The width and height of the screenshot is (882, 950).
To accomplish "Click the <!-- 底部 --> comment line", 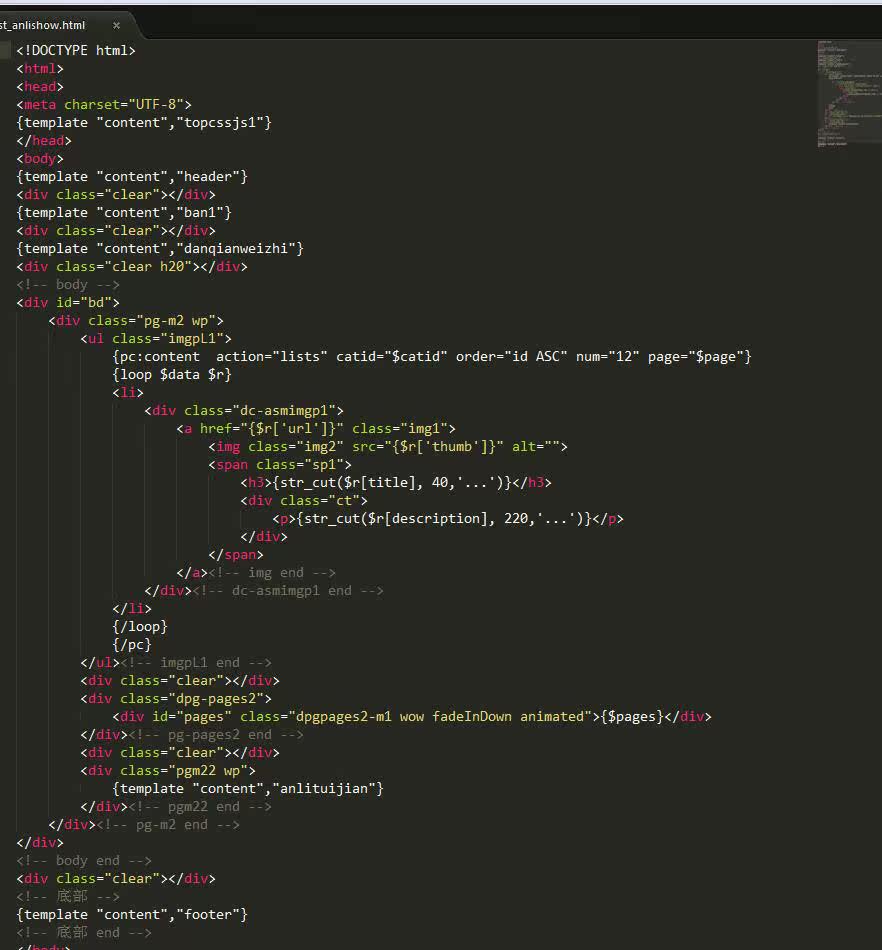I will 68,897.
